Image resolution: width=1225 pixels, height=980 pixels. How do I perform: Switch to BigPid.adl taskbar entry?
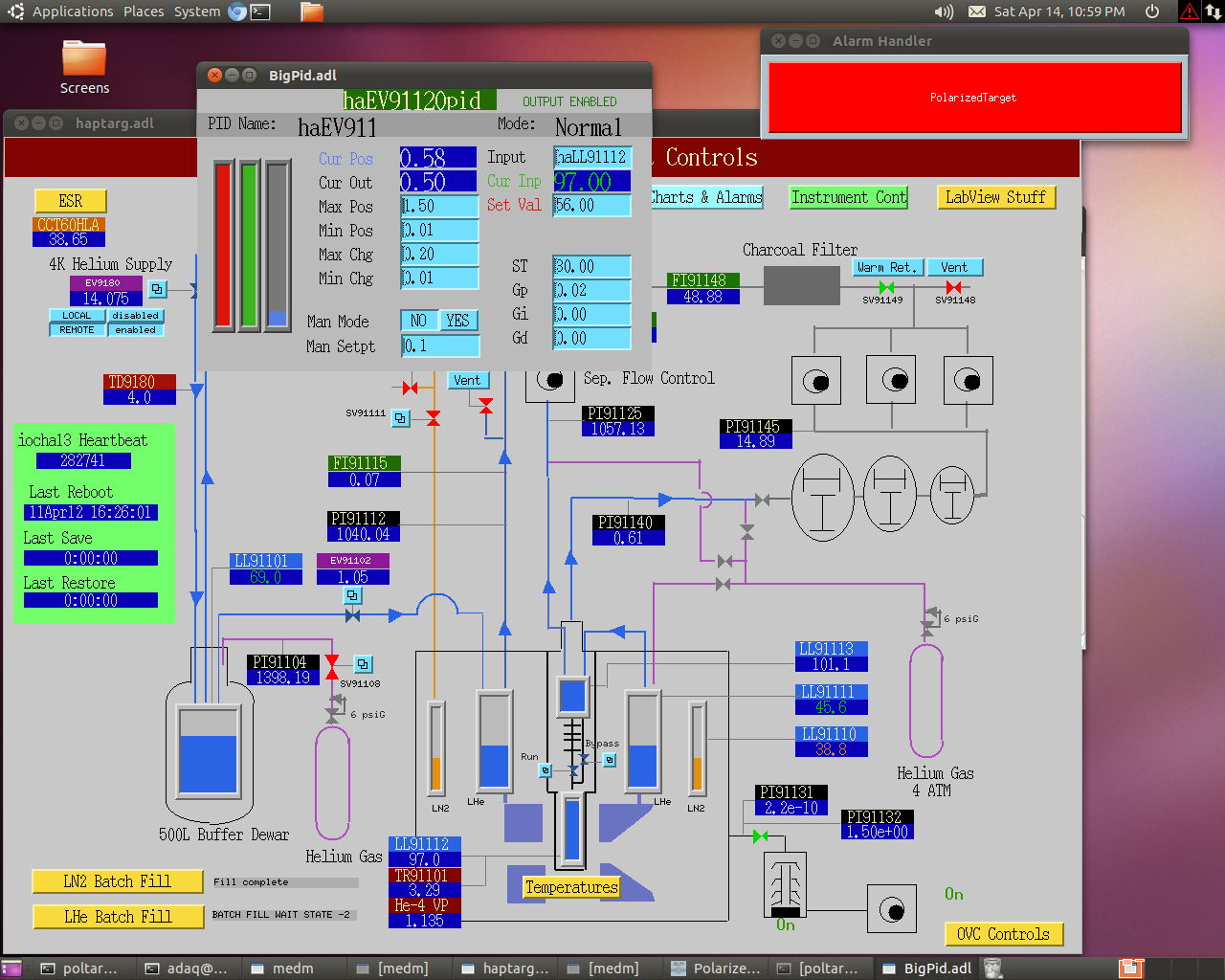pos(926,969)
